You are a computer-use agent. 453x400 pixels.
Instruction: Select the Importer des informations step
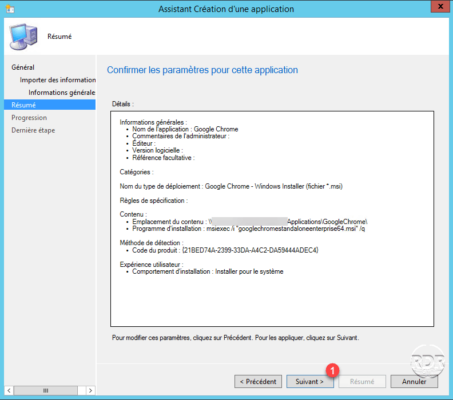tap(58, 80)
